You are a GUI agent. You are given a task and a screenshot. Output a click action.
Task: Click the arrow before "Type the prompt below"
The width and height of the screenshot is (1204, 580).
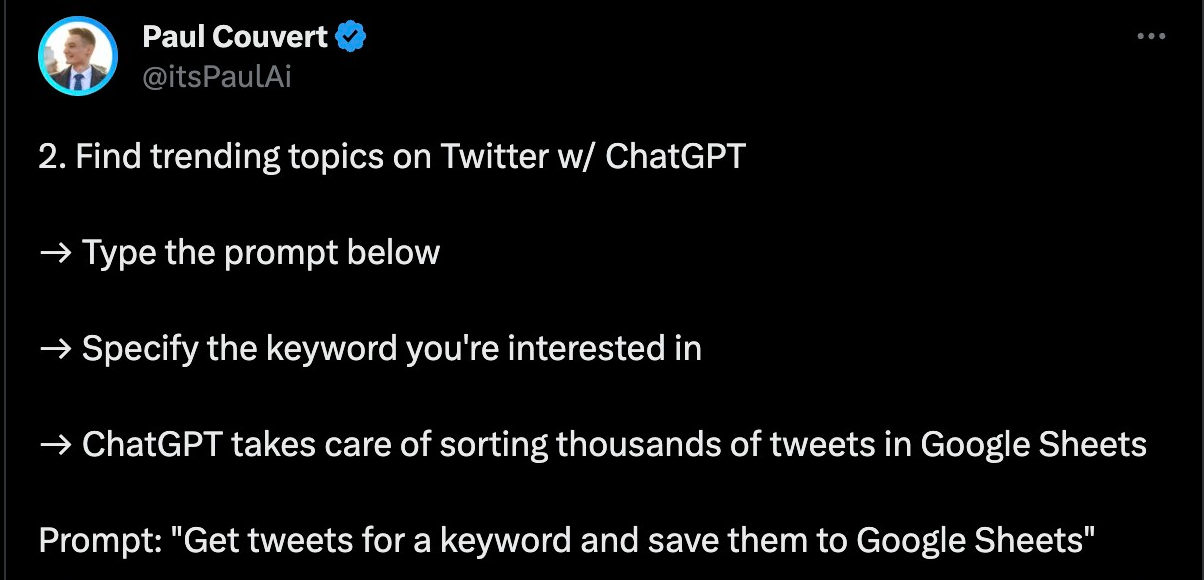click(x=55, y=252)
